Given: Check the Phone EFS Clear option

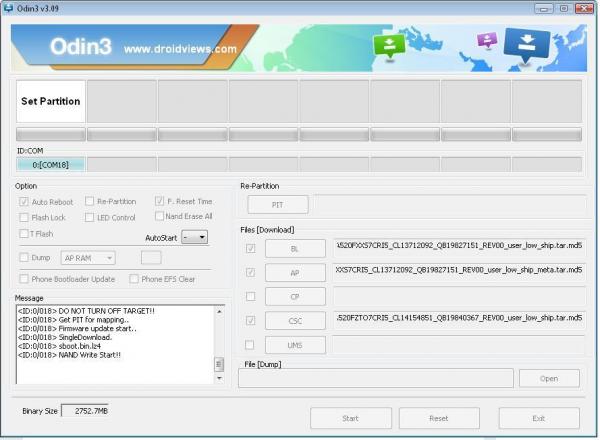Looking at the screenshot, I should [x=134, y=279].
